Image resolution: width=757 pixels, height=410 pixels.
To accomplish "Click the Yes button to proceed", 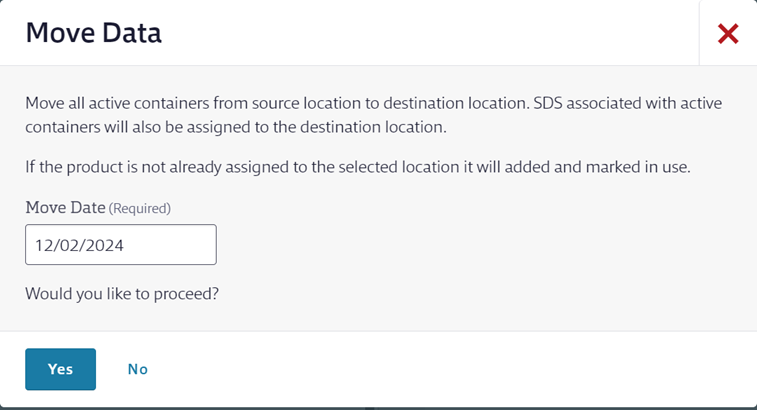I will (x=60, y=369).
